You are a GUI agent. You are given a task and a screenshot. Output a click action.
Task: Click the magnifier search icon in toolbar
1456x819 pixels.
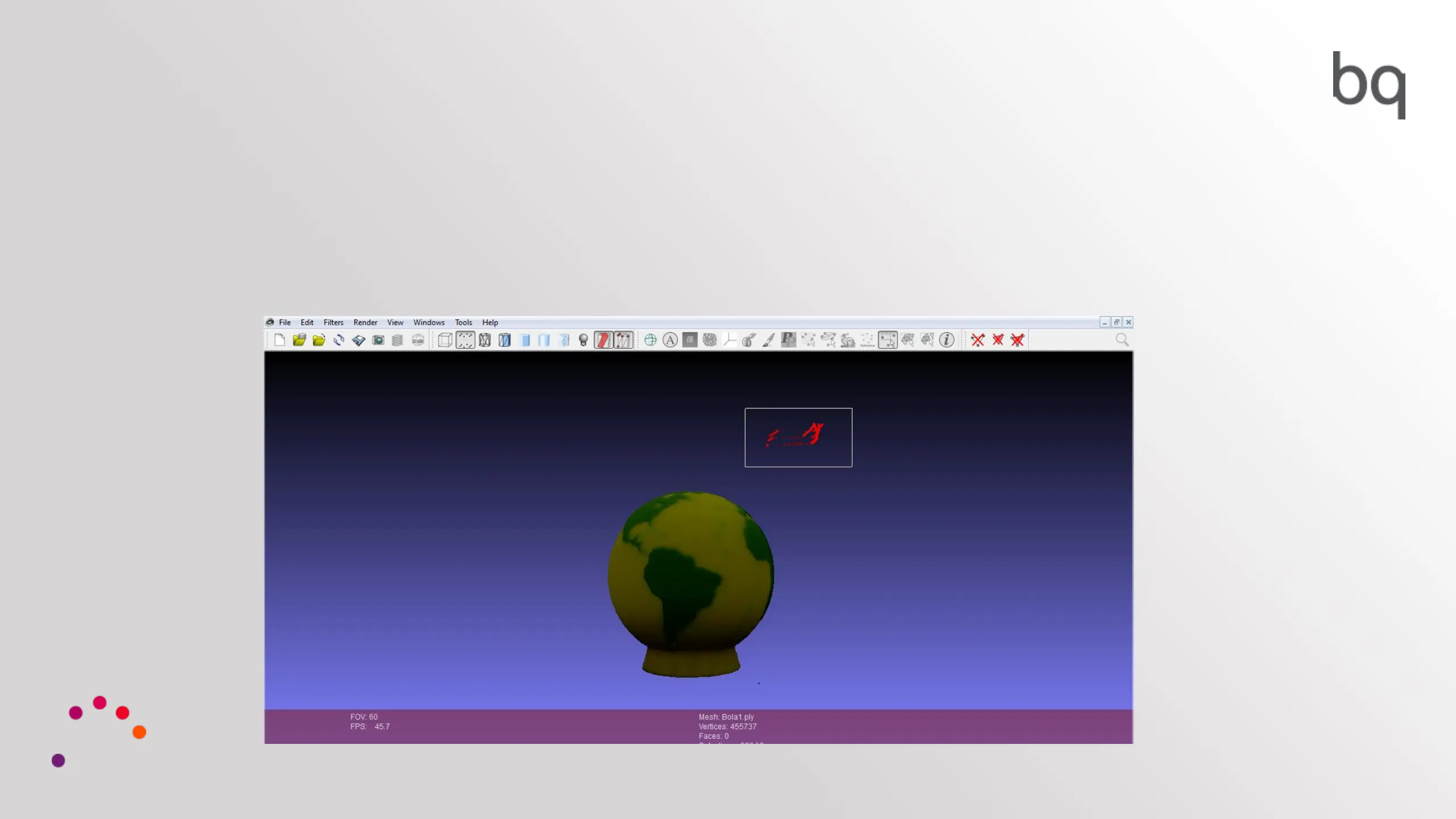point(1122,340)
